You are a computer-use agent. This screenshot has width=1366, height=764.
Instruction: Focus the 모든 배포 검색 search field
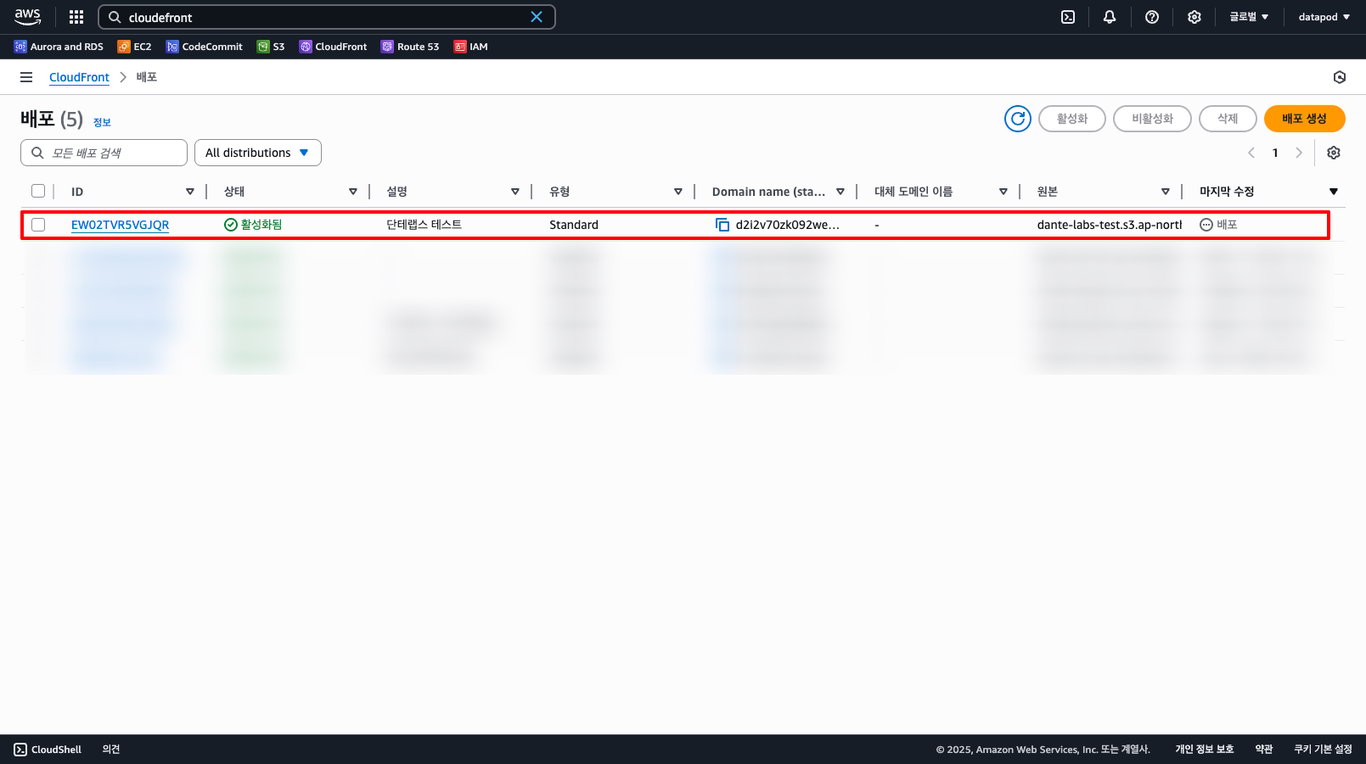104,153
